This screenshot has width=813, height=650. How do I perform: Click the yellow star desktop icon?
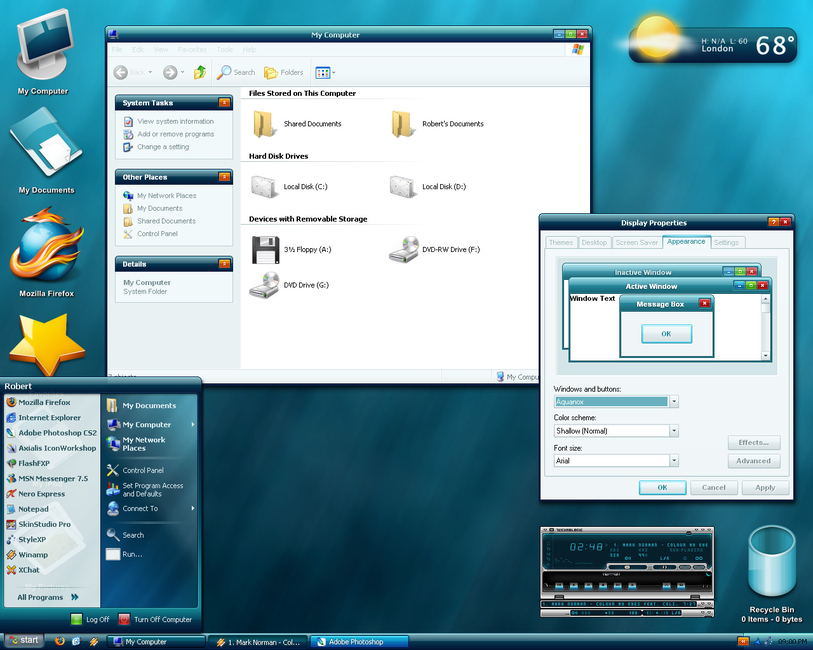(x=47, y=343)
